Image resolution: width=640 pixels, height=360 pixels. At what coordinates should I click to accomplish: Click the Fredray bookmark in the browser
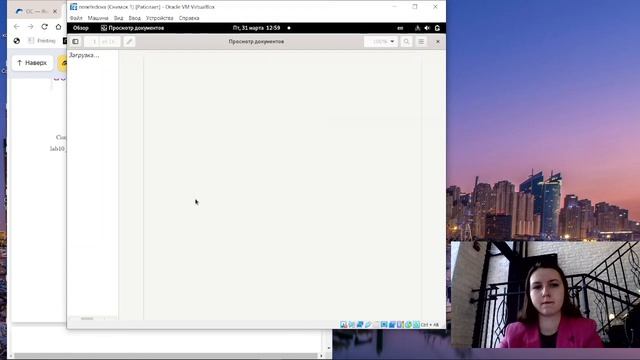[x=42, y=40]
